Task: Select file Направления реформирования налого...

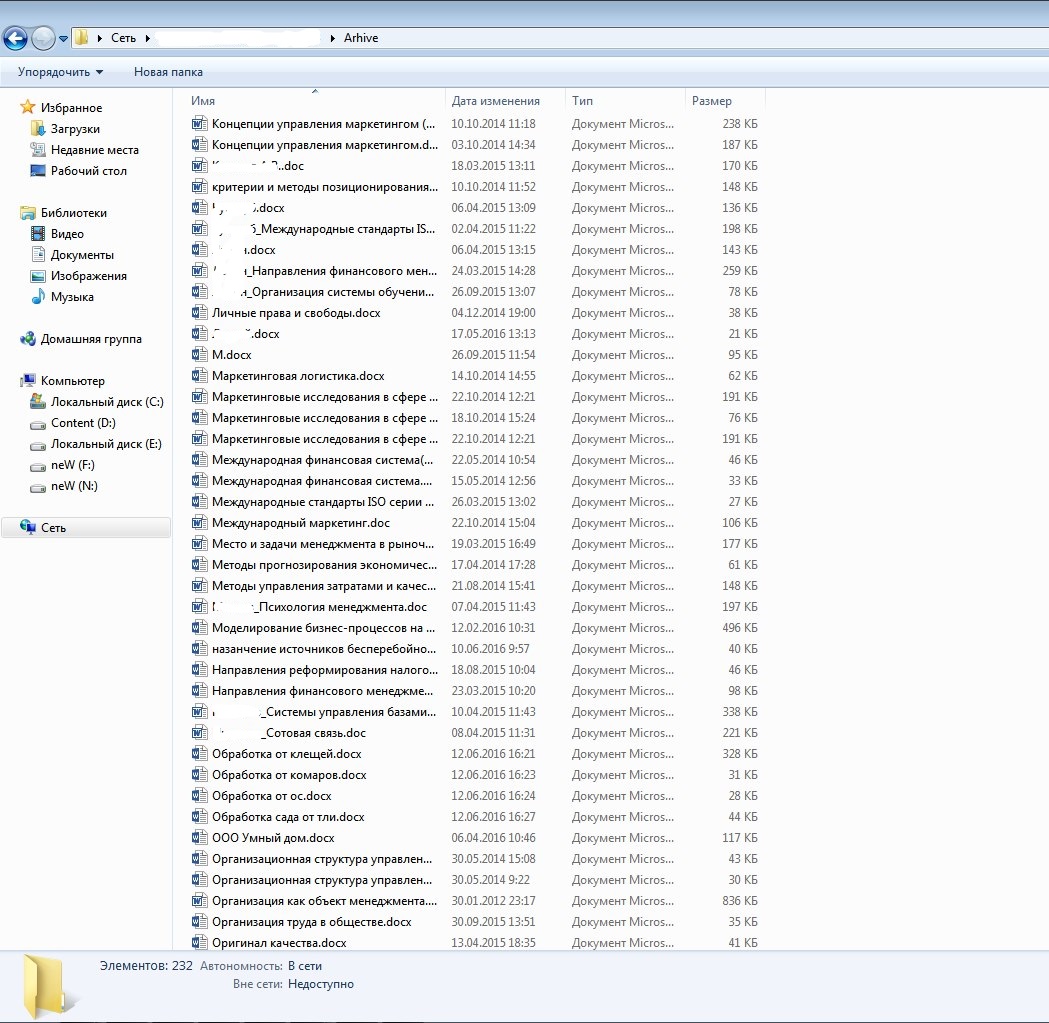Action: click(324, 670)
